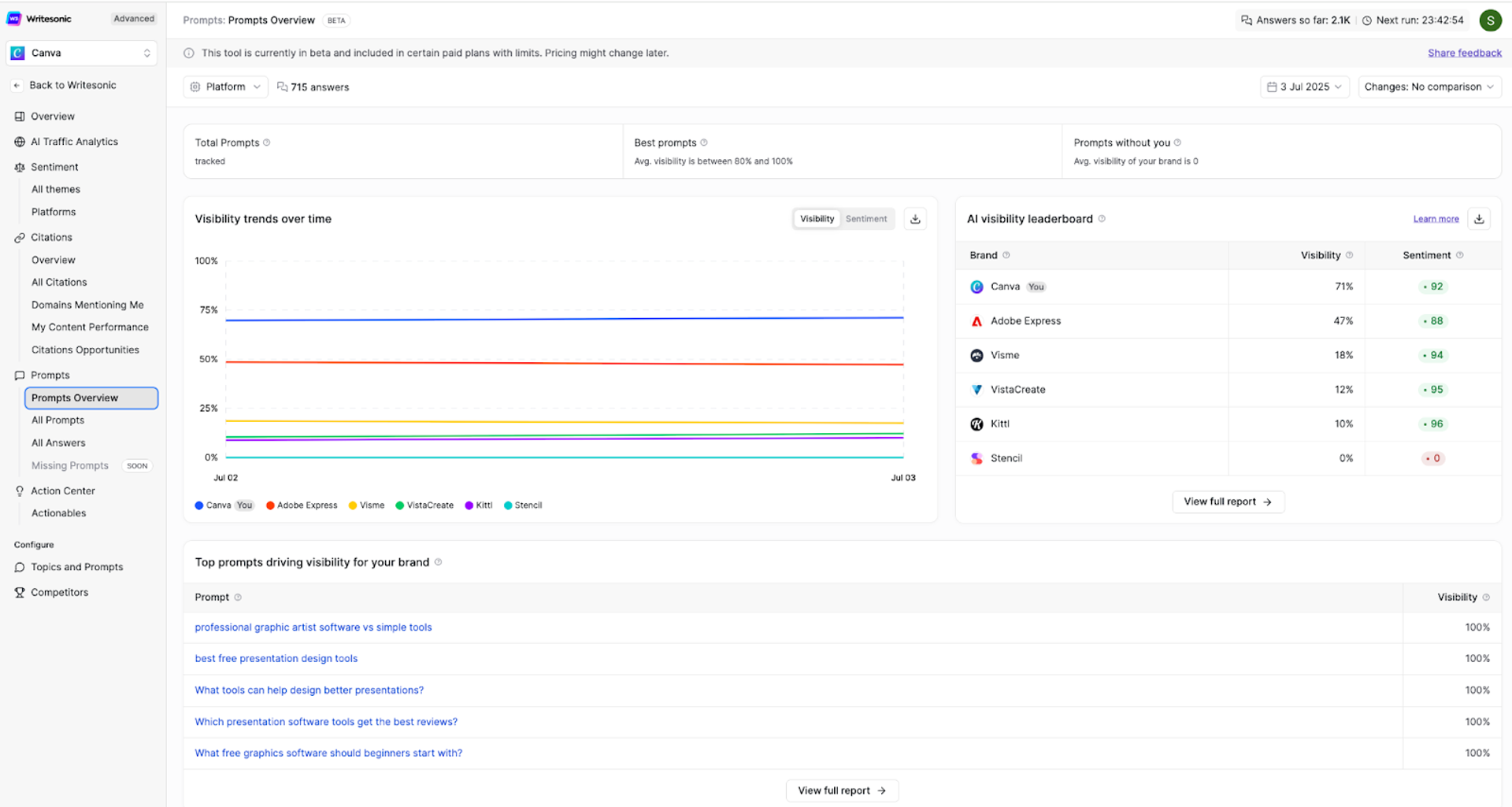Switch chart to Sentiment view

(x=866, y=219)
